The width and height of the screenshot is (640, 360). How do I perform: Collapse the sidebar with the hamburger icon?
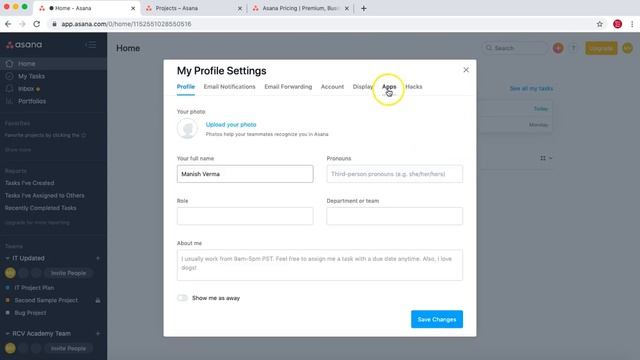91,44
